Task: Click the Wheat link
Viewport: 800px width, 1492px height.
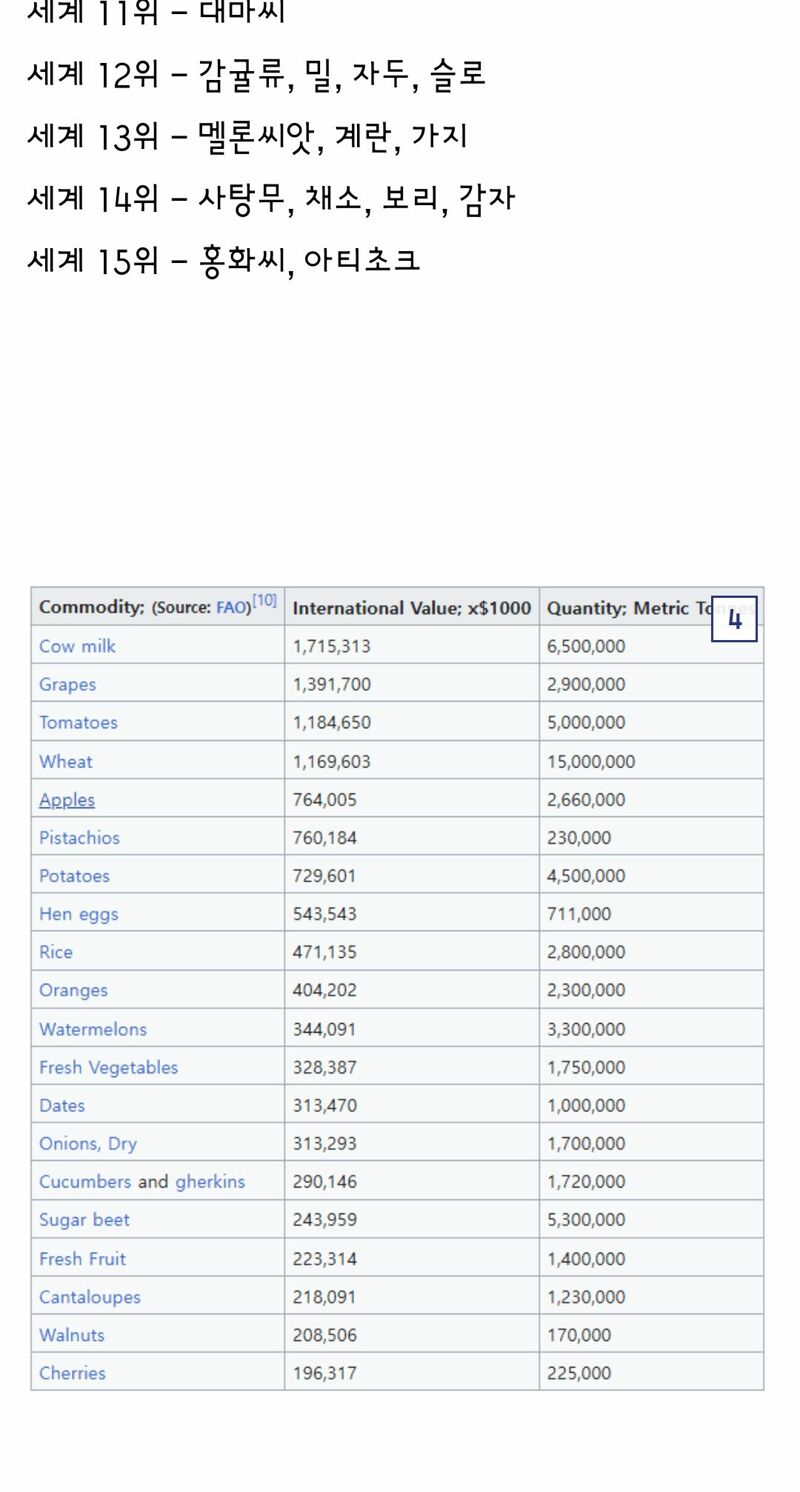Action: [66, 761]
